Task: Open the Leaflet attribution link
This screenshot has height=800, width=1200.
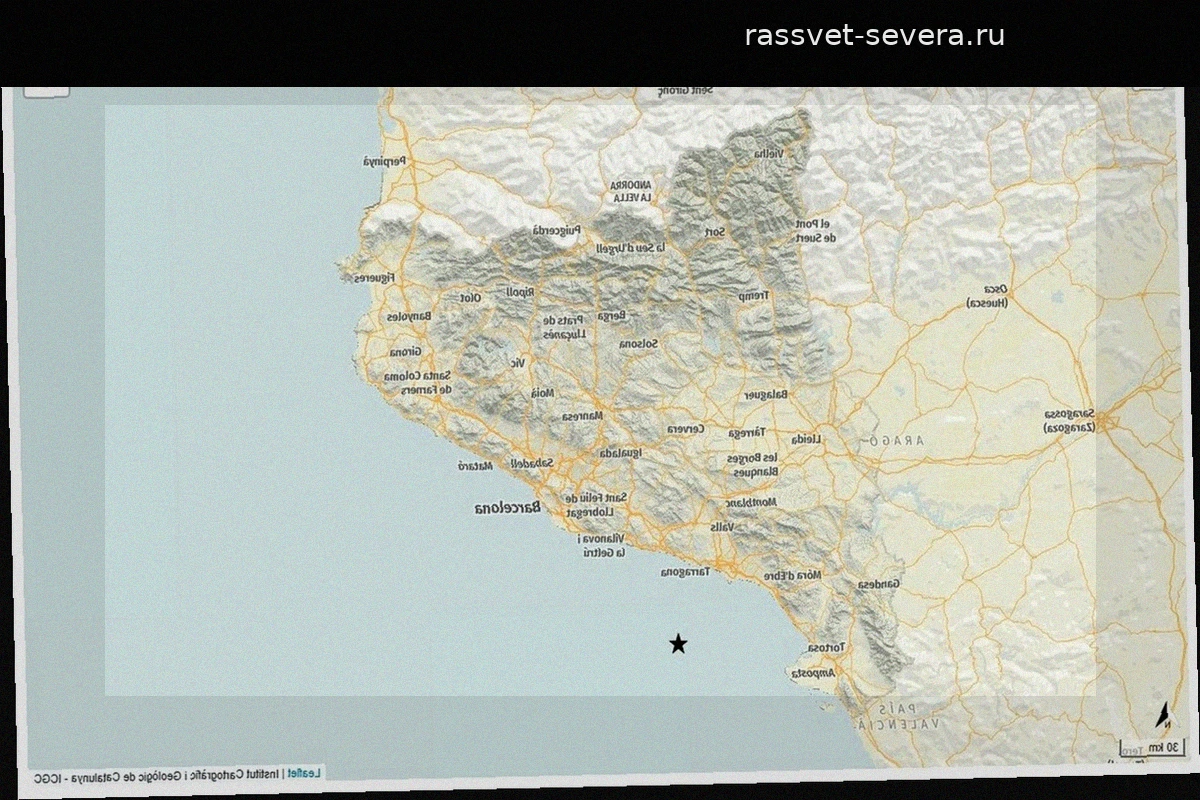Action: [304, 772]
